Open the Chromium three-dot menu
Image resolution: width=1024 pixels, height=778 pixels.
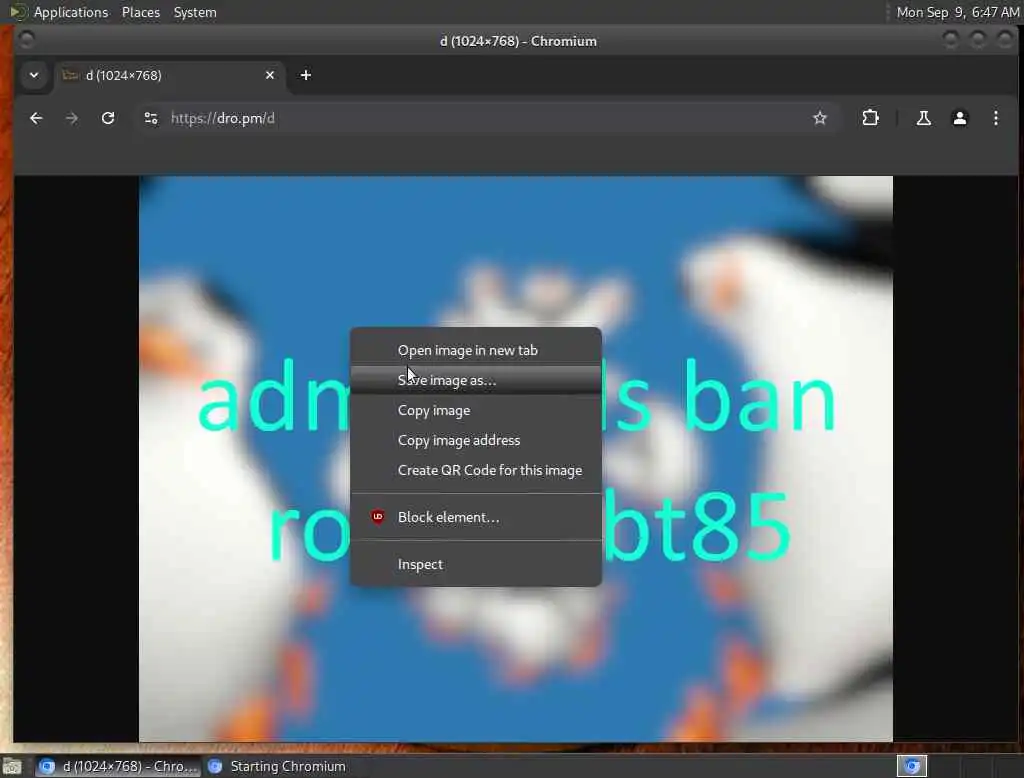(995, 118)
